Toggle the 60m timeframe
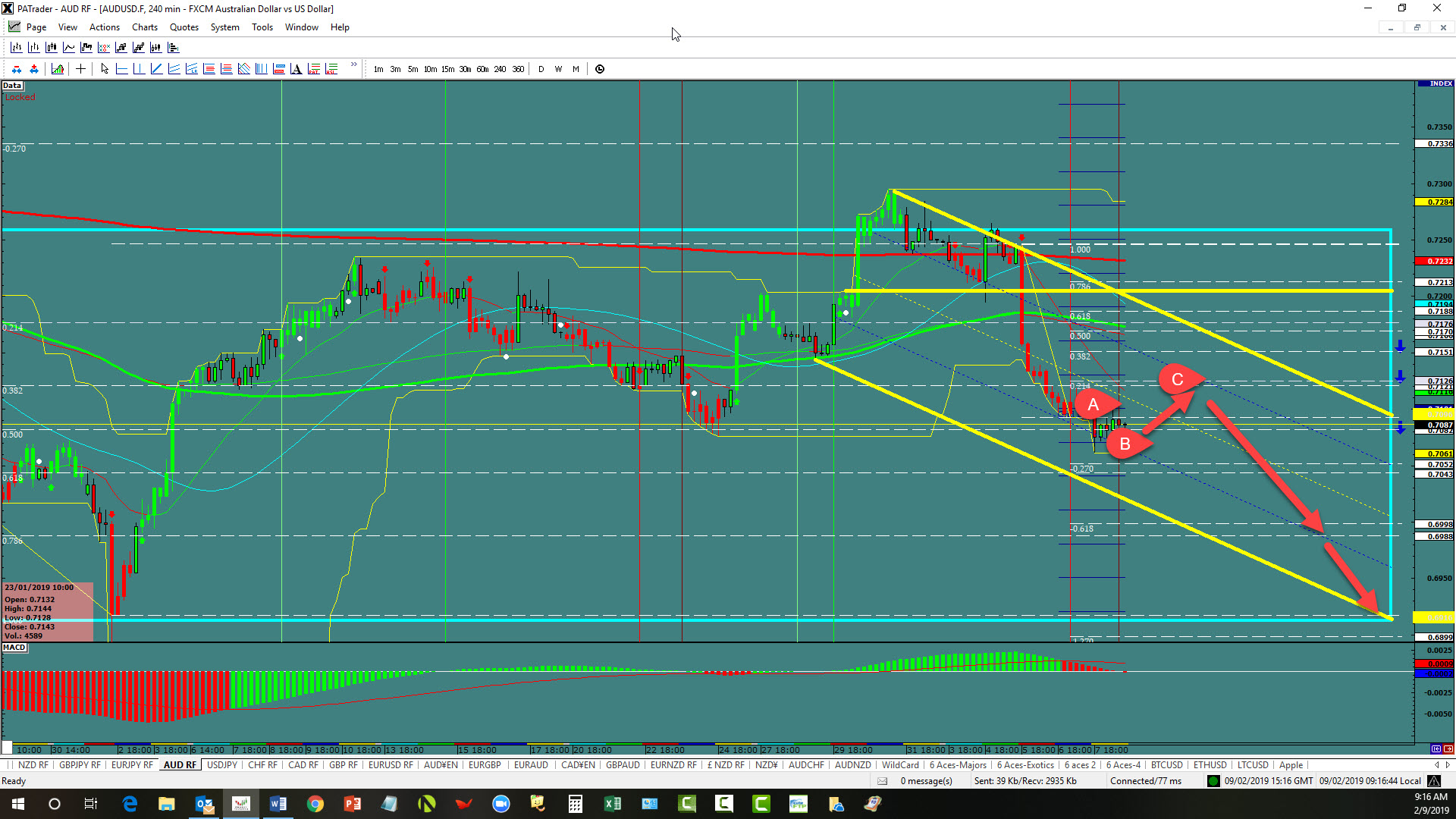The height and width of the screenshot is (819, 1456). tap(482, 69)
